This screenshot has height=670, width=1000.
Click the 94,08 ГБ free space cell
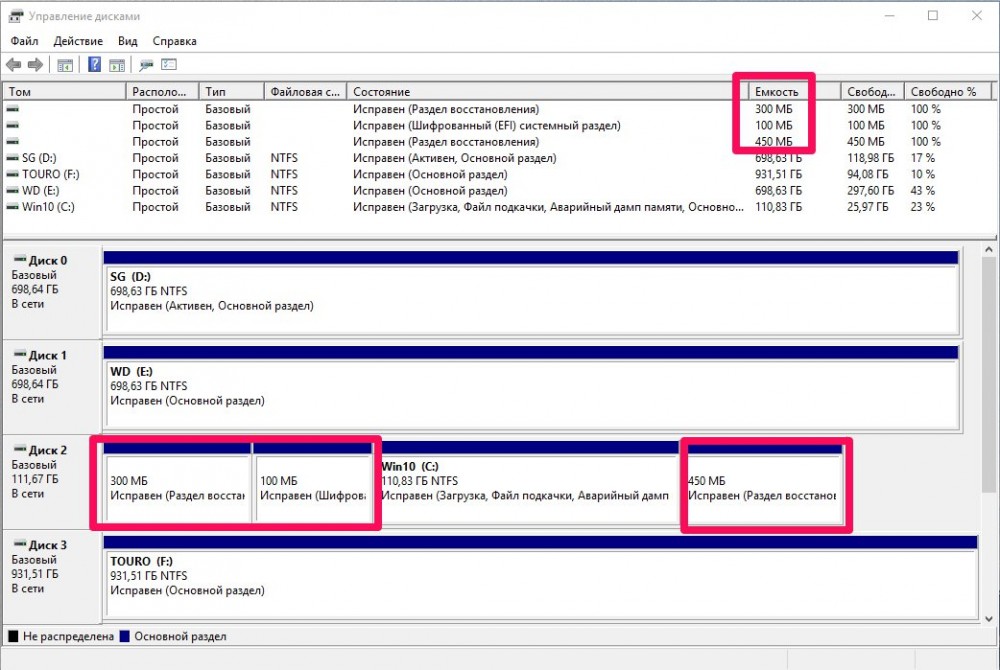coord(867,174)
